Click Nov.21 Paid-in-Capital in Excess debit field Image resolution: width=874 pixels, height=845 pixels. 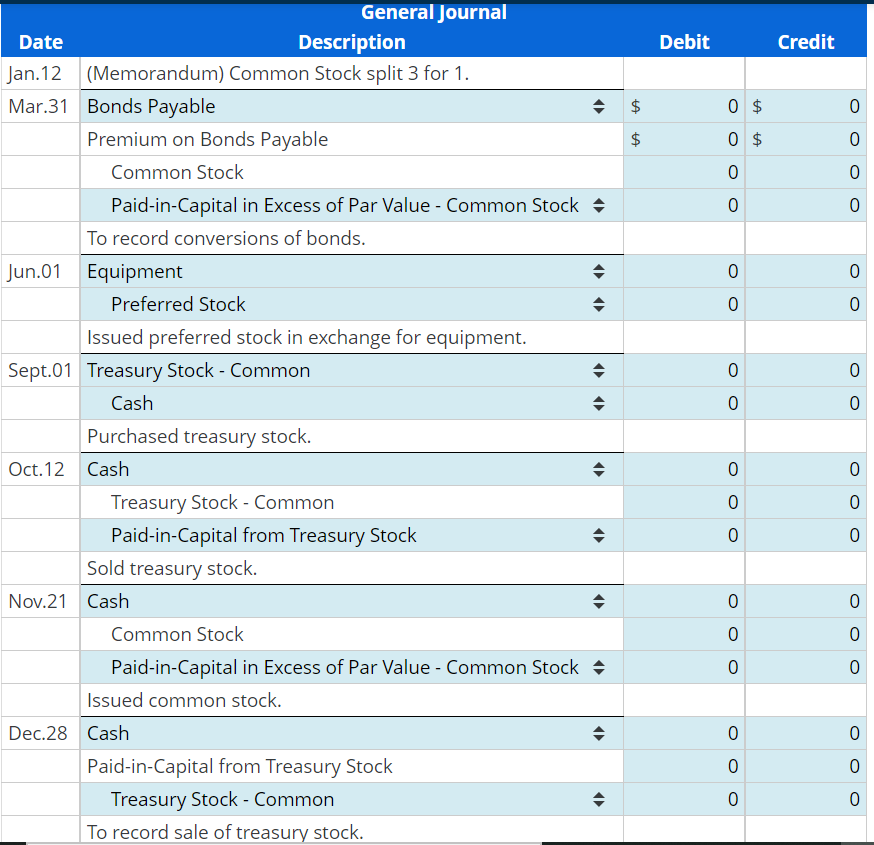coord(684,667)
